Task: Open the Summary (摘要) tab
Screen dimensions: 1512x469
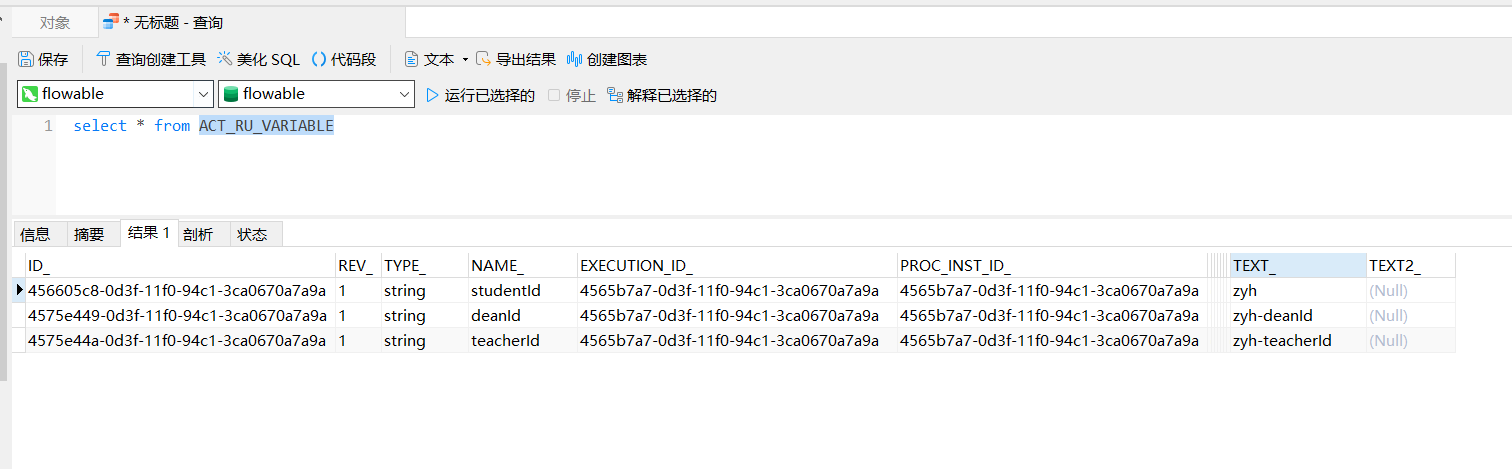Action: tap(89, 234)
